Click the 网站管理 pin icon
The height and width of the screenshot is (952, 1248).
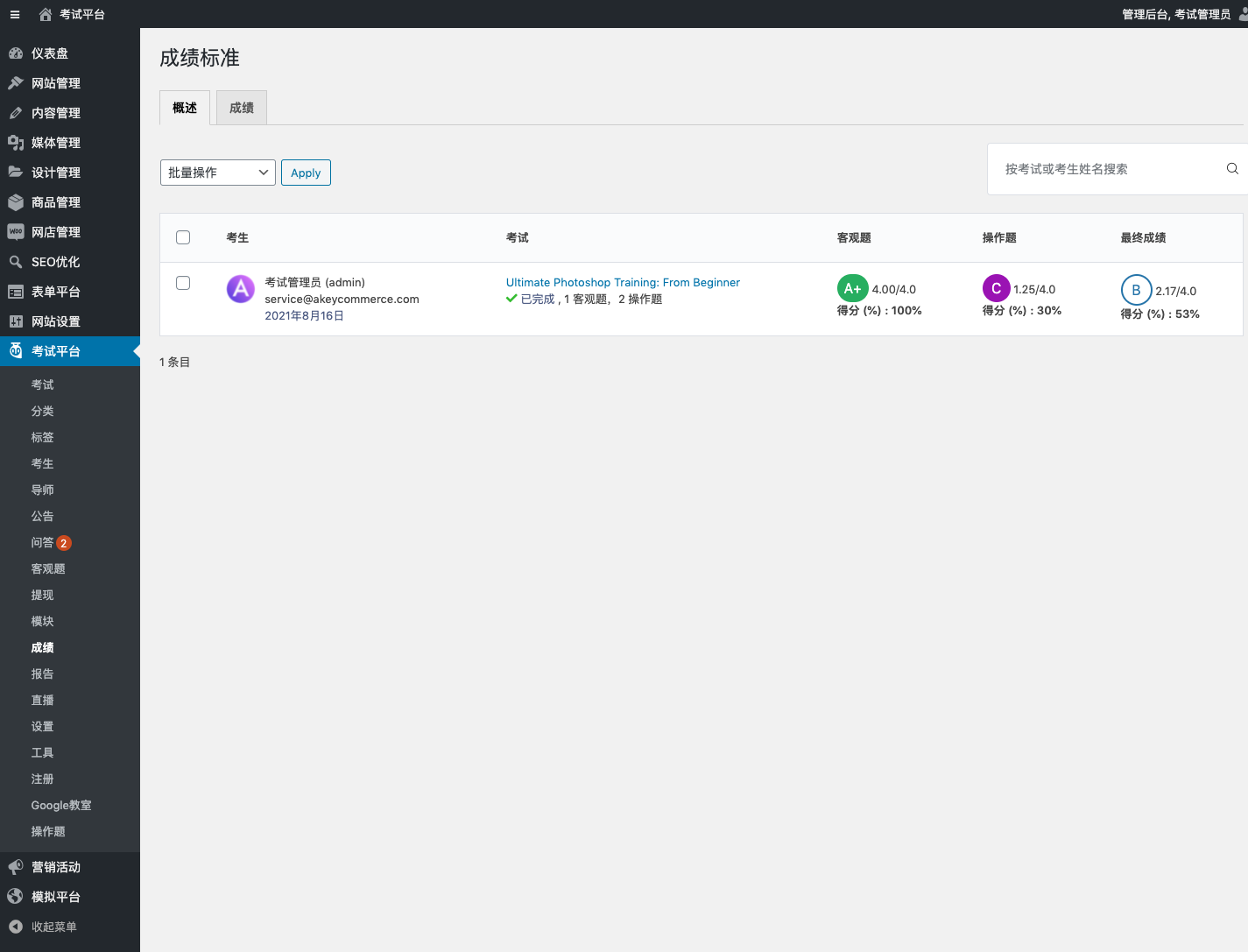click(16, 83)
